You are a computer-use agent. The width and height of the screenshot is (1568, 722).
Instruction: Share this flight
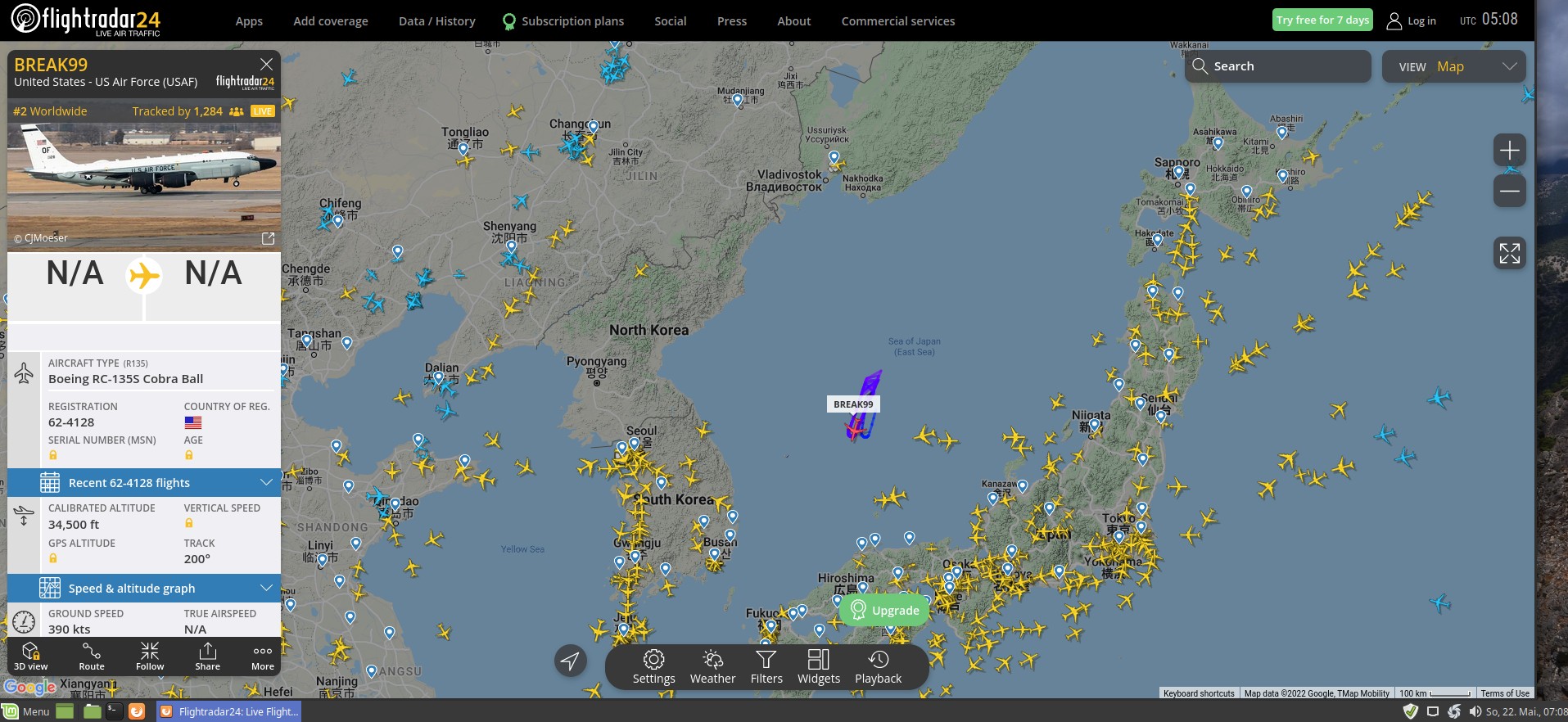(x=208, y=657)
